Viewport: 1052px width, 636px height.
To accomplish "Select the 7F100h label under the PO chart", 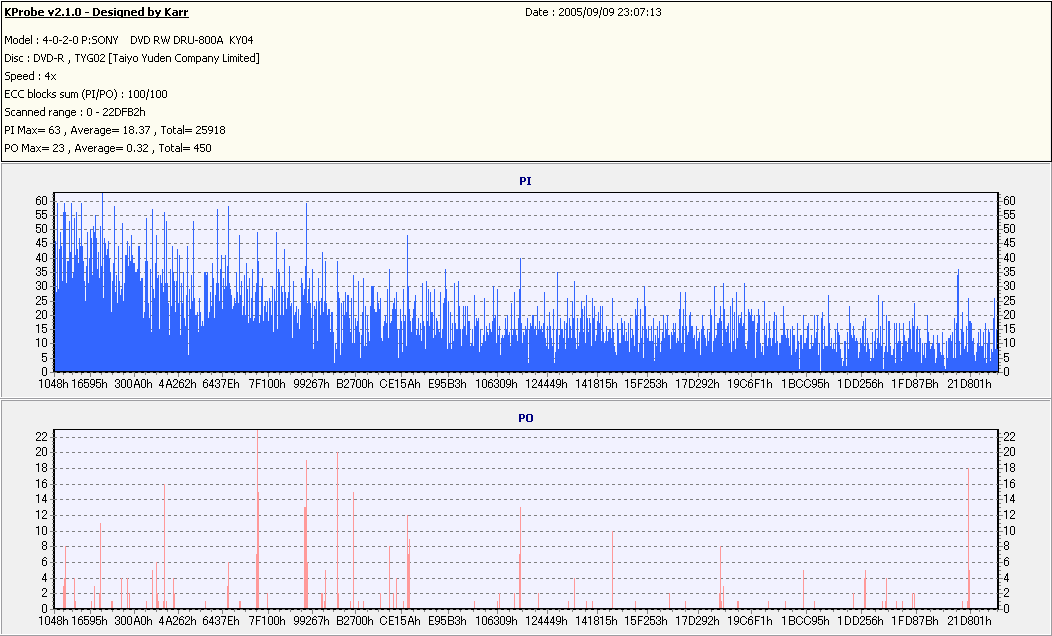I will point(267,621).
